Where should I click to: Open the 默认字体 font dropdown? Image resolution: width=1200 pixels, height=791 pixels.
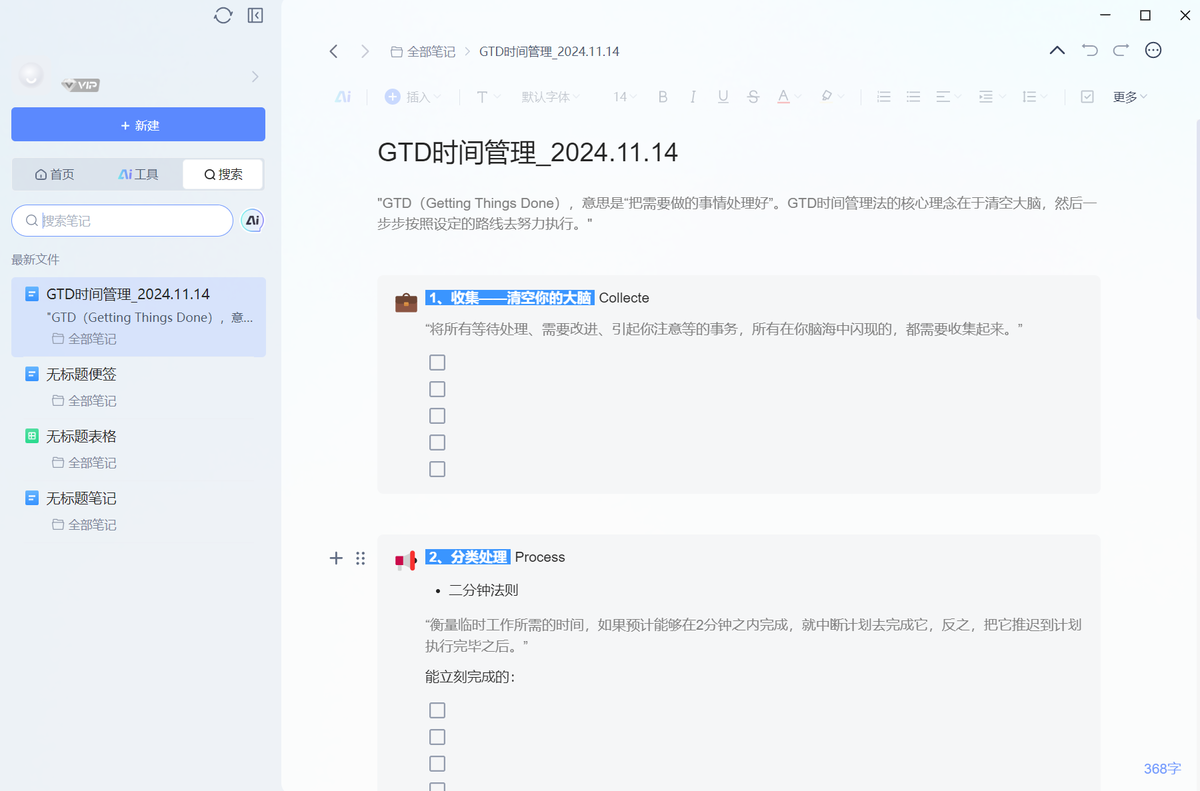551,97
